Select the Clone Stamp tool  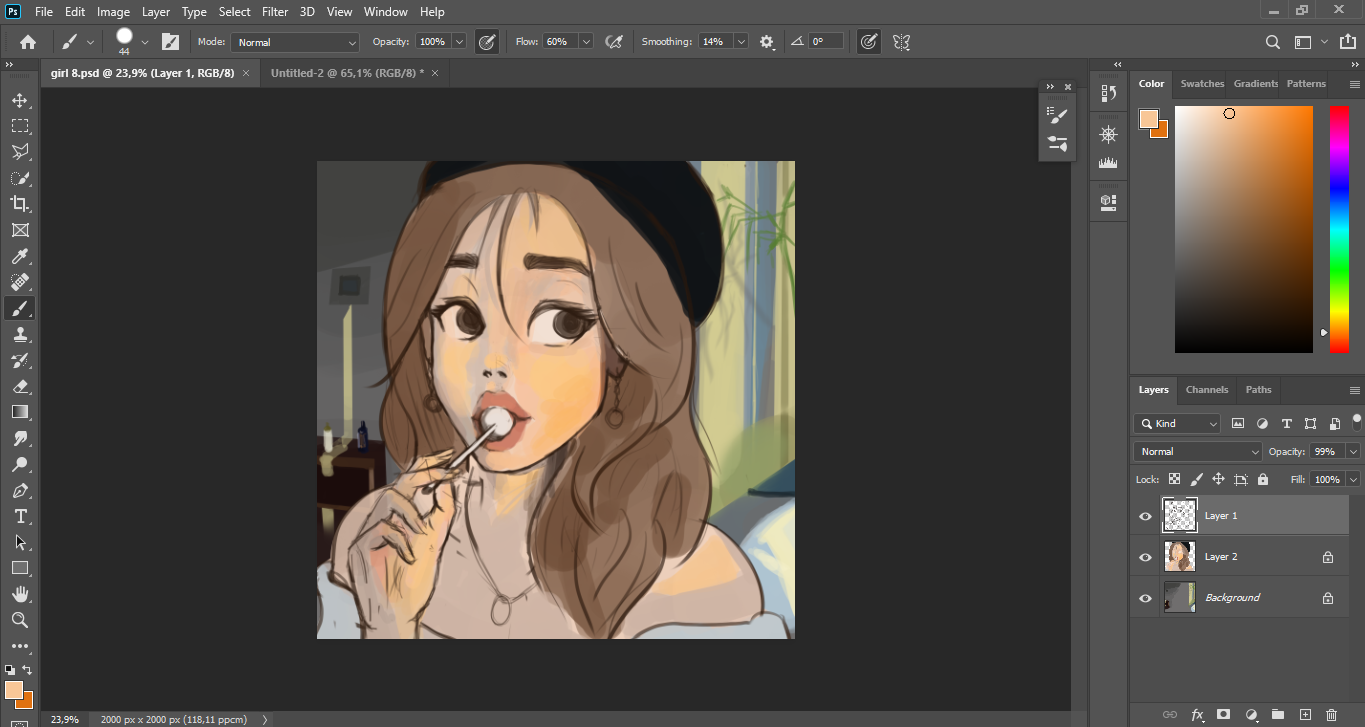(19, 334)
